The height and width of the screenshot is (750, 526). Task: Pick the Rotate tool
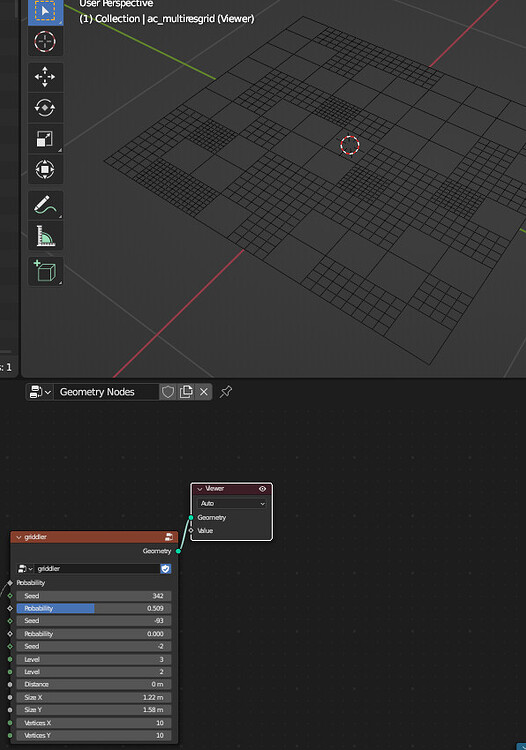[45, 108]
